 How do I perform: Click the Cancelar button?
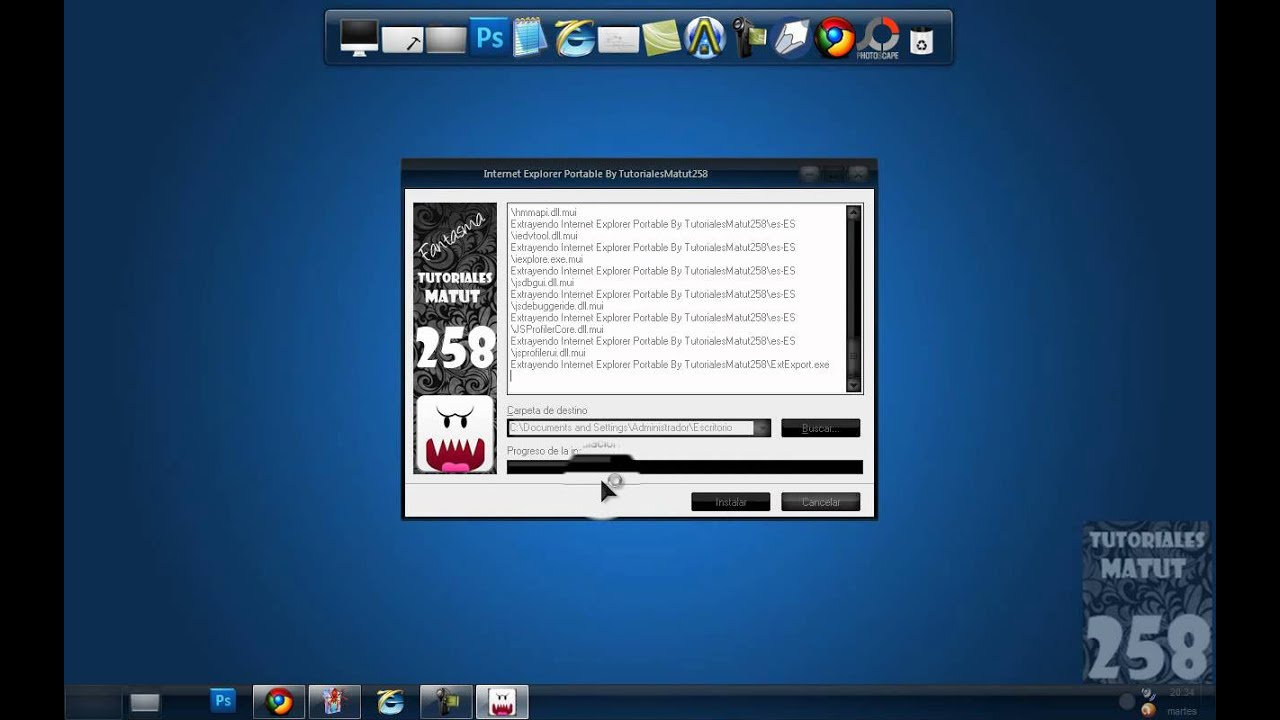[x=821, y=502]
